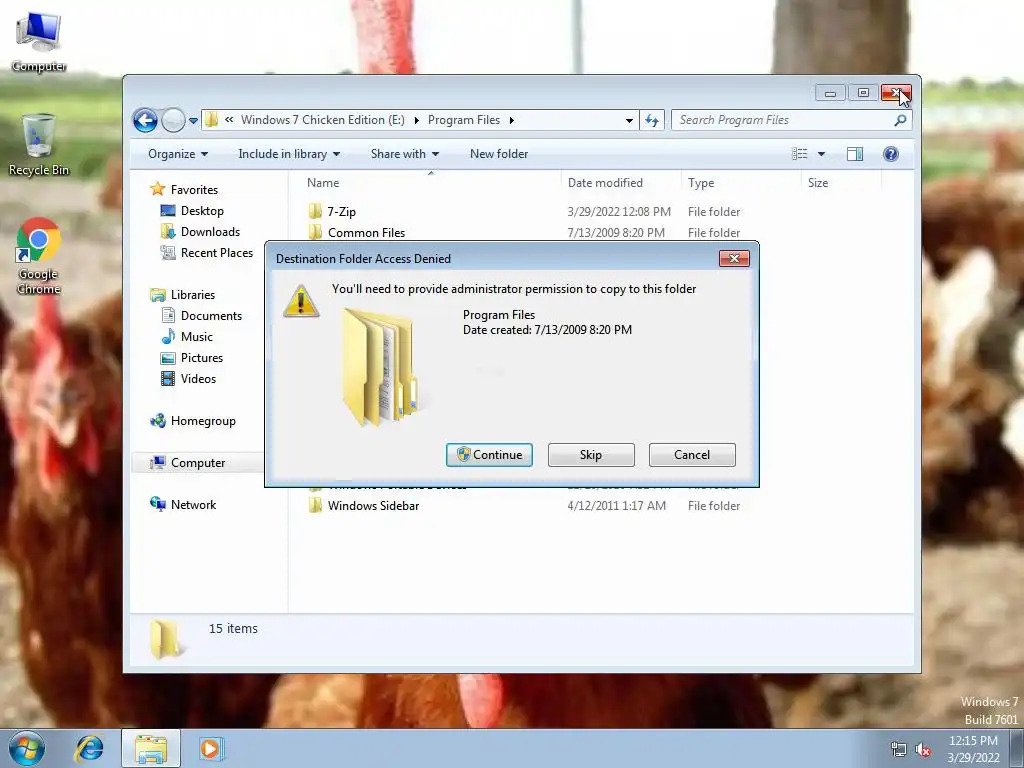This screenshot has width=1024, height=768.
Task: Go back with the Explorer back arrow
Action: [x=145, y=120]
